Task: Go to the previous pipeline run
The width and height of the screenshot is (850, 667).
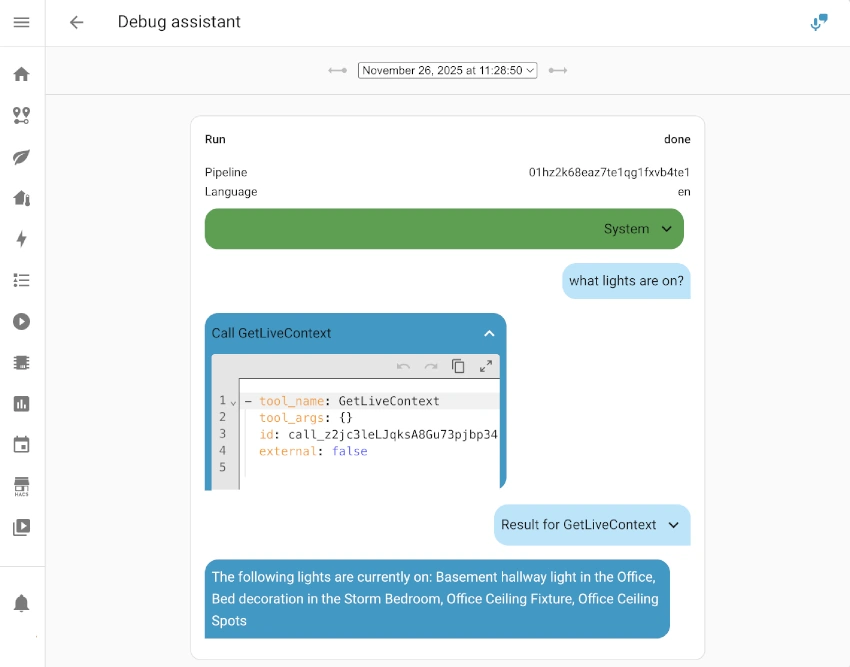Action: pos(338,70)
